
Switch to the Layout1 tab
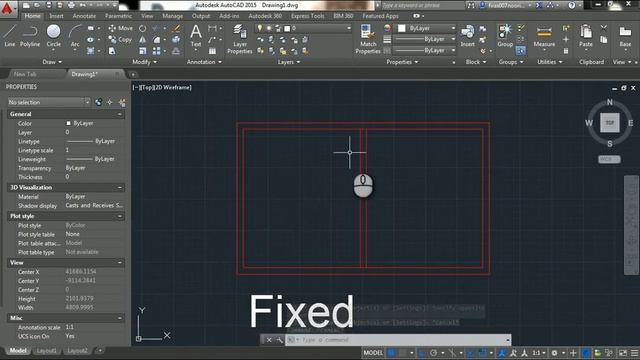click(46, 351)
